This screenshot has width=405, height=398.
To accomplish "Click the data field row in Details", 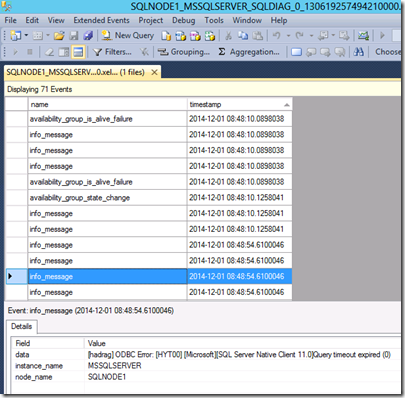I will click(207, 355).
